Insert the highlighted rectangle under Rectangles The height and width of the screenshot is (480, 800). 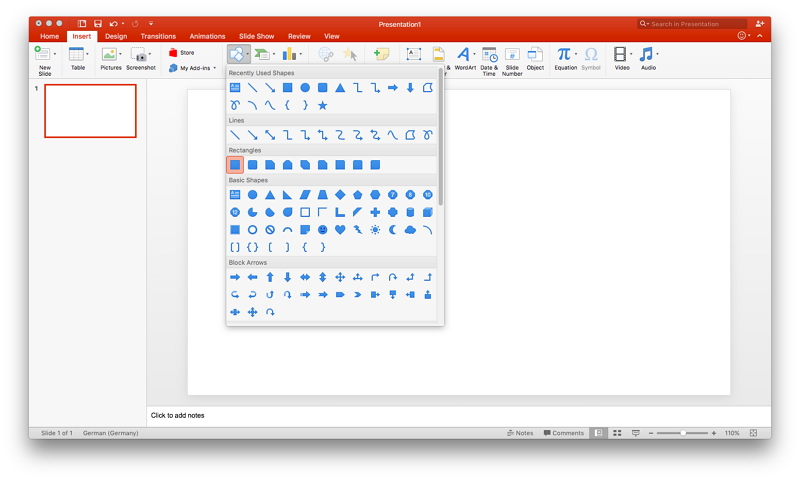tap(235, 165)
